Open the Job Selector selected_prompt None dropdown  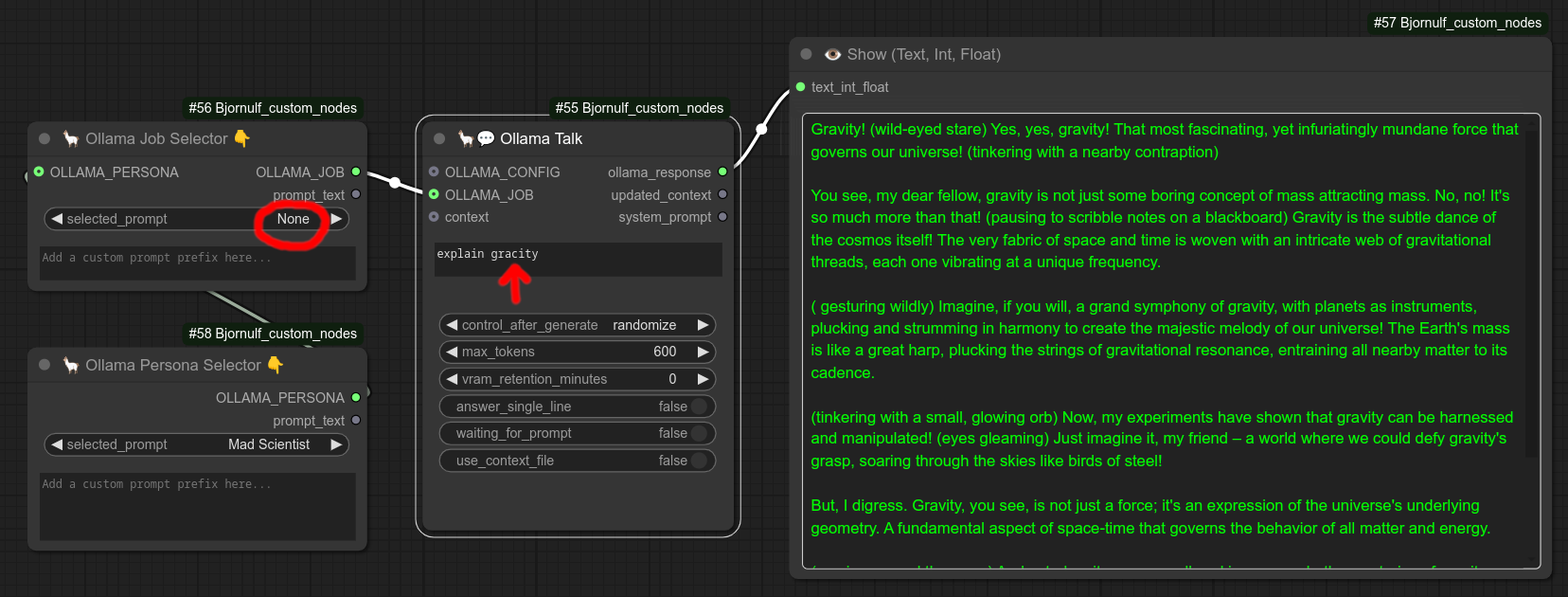tap(293, 219)
